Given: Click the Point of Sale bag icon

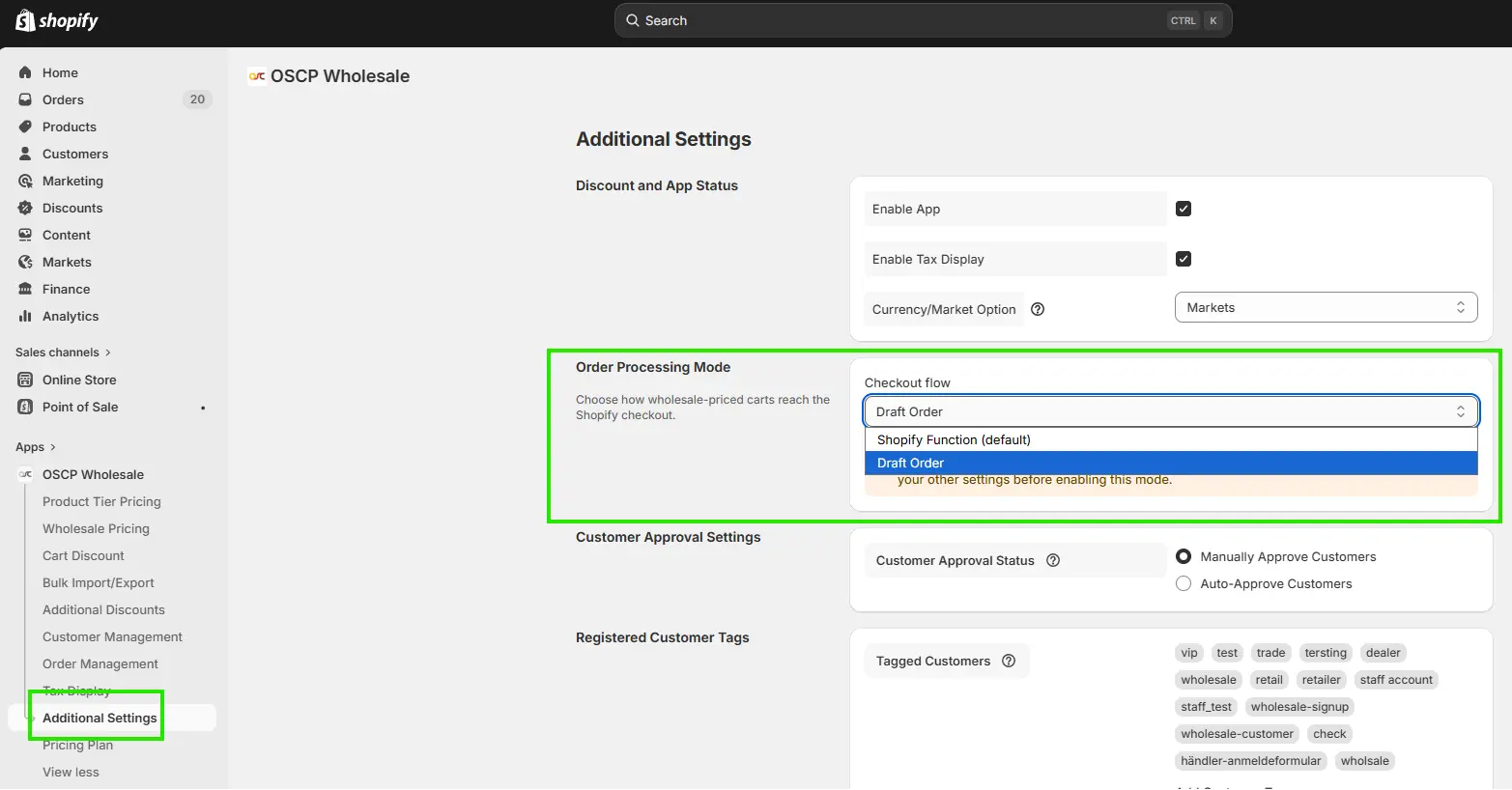Looking at the screenshot, I should pyautogui.click(x=25, y=407).
